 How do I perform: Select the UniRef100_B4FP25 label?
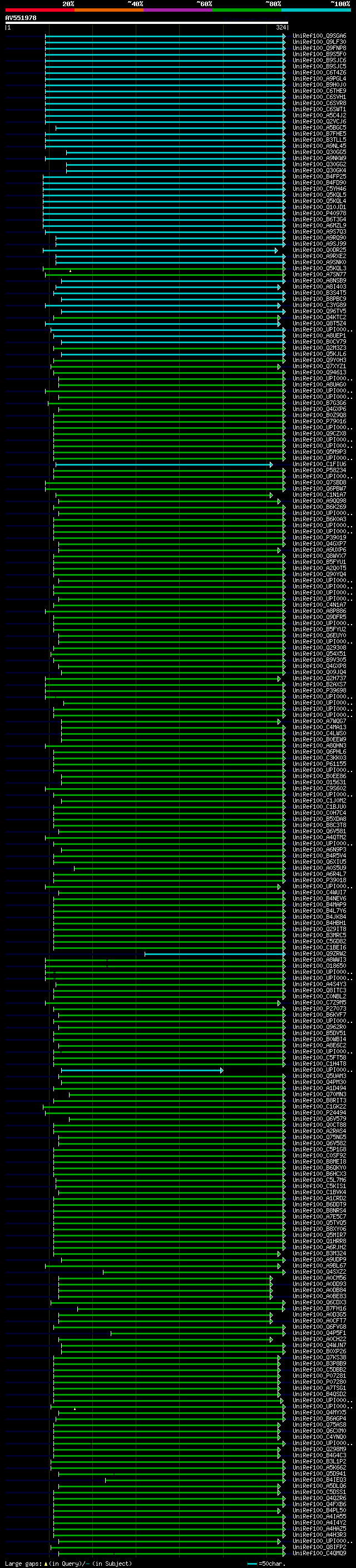(x=319, y=176)
